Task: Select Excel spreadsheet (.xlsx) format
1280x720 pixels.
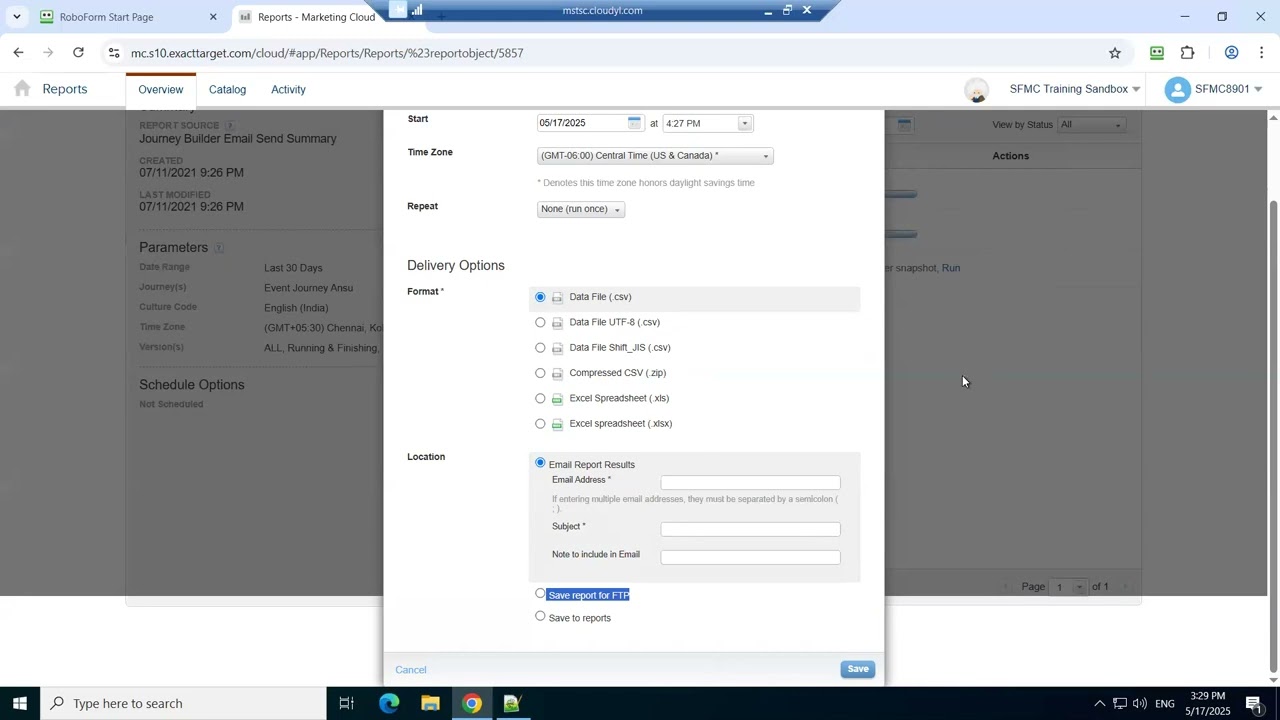Action: pyautogui.click(x=540, y=424)
